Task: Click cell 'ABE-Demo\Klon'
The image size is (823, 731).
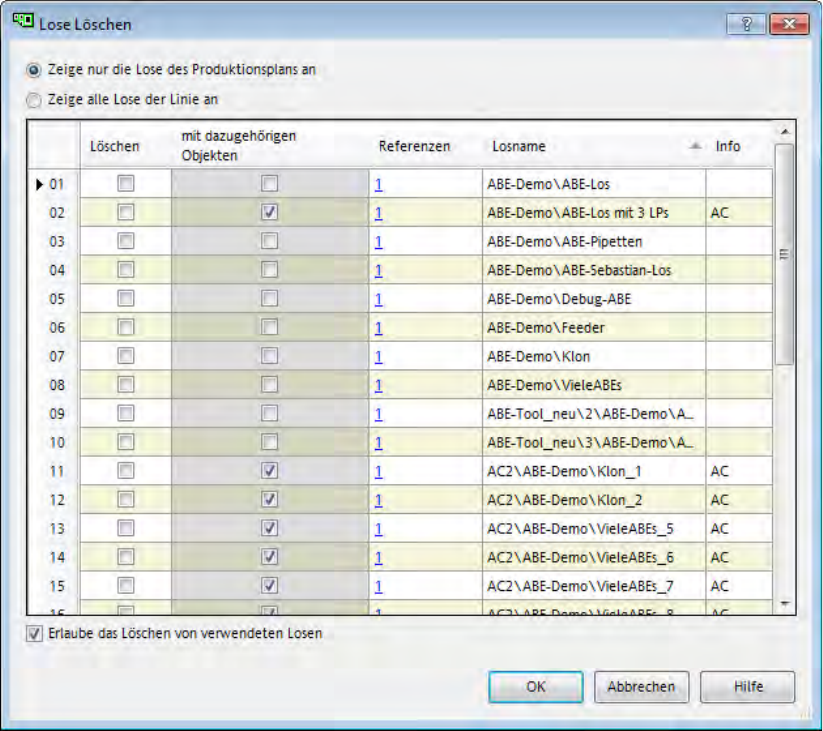Action: (594, 356)
